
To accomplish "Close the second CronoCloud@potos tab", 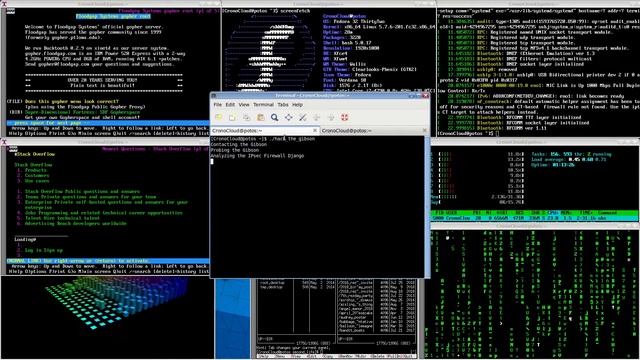I will [x=424, y=131].
